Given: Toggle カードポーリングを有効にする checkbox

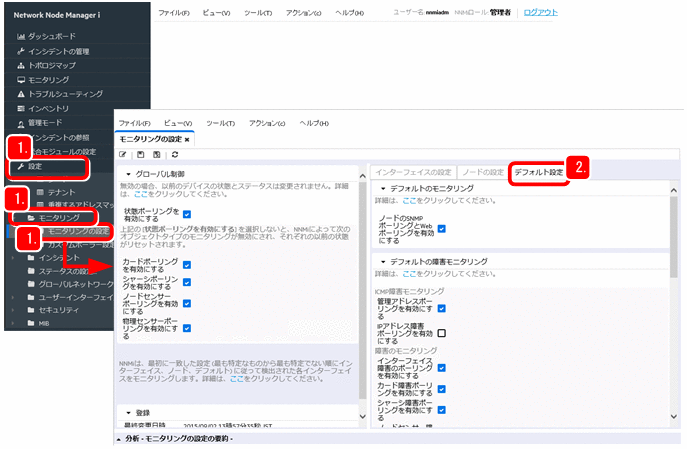Looking at the screenshot, I should click(187, 264).
